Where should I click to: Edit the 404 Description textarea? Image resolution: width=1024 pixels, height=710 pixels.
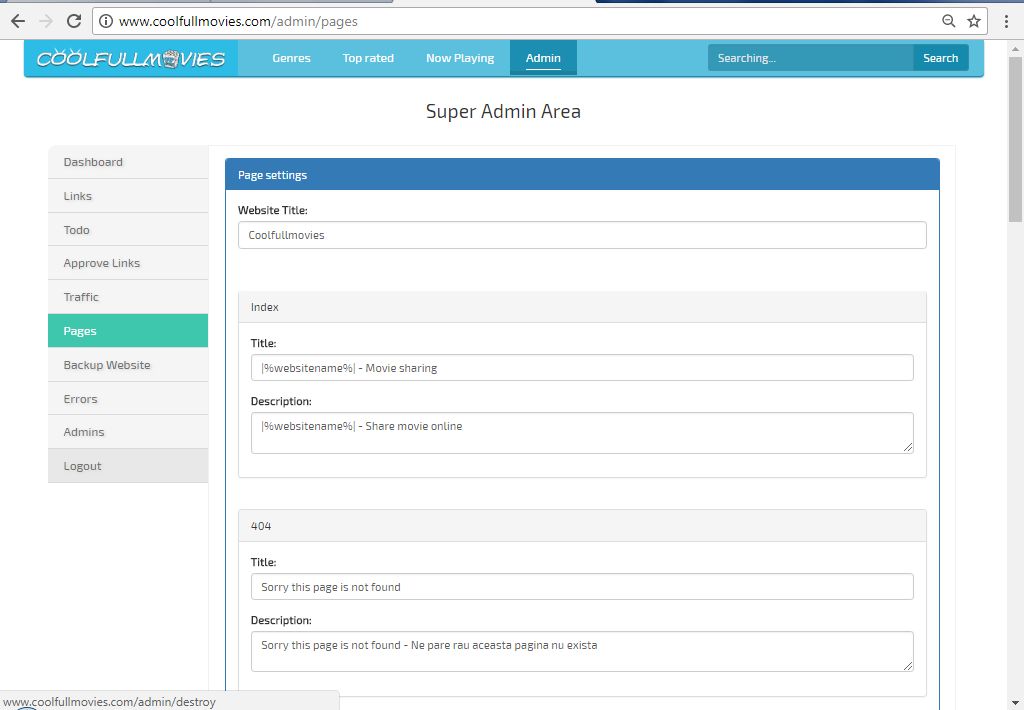point(582,651)
